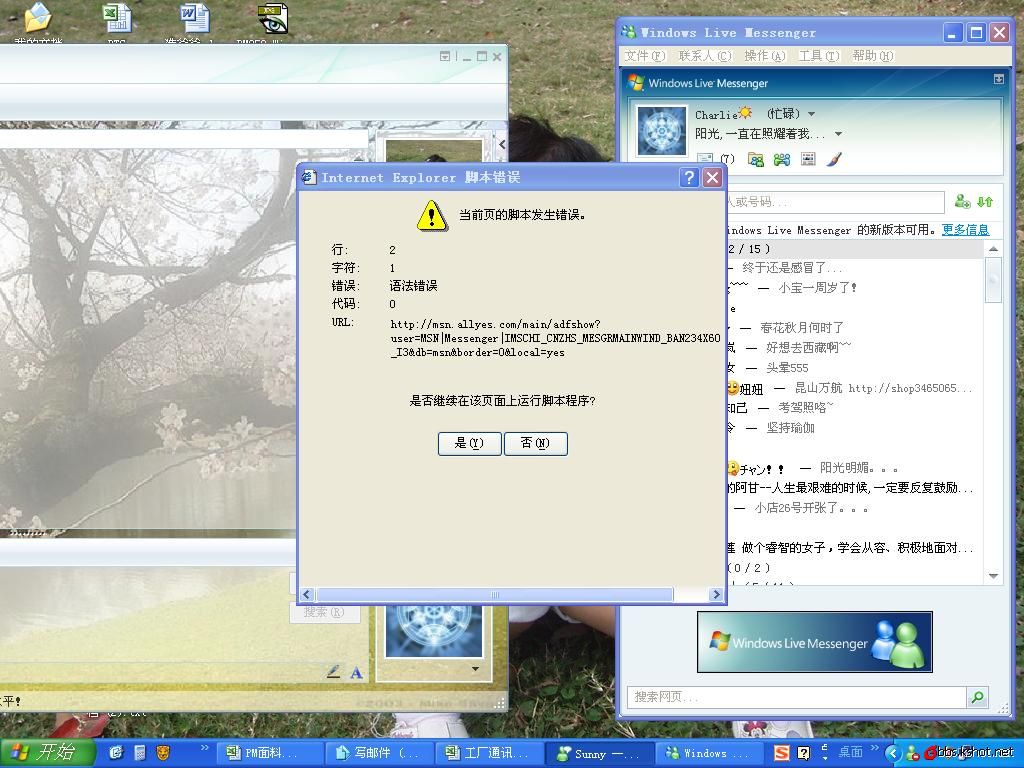Screen dimensions: 1024x768
Task: Select contact 妞妞 with 昆山万航 status
Action: pyautogui.click(x=854, y=389)
